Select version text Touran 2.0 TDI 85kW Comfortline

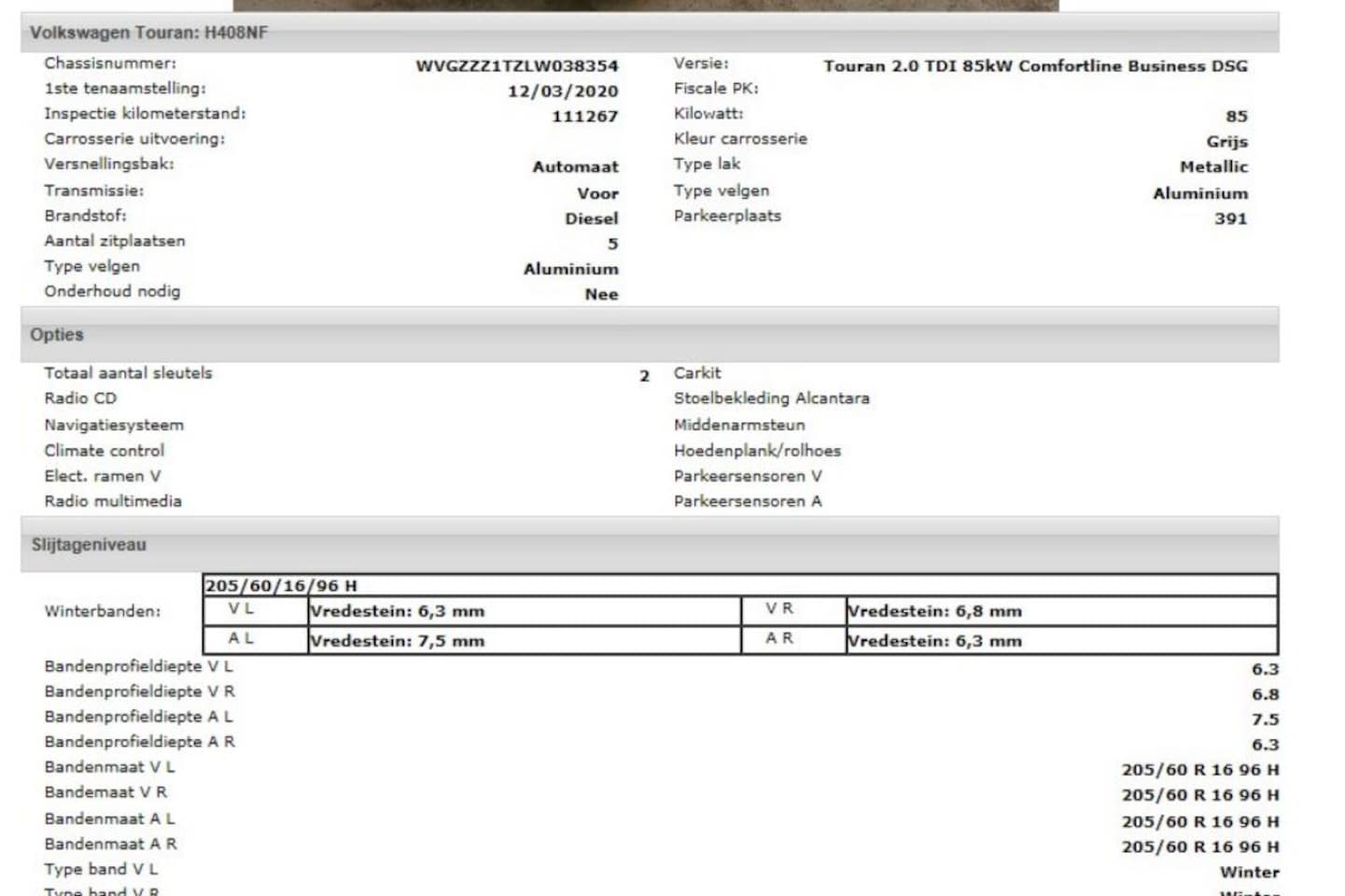[974, 66]
